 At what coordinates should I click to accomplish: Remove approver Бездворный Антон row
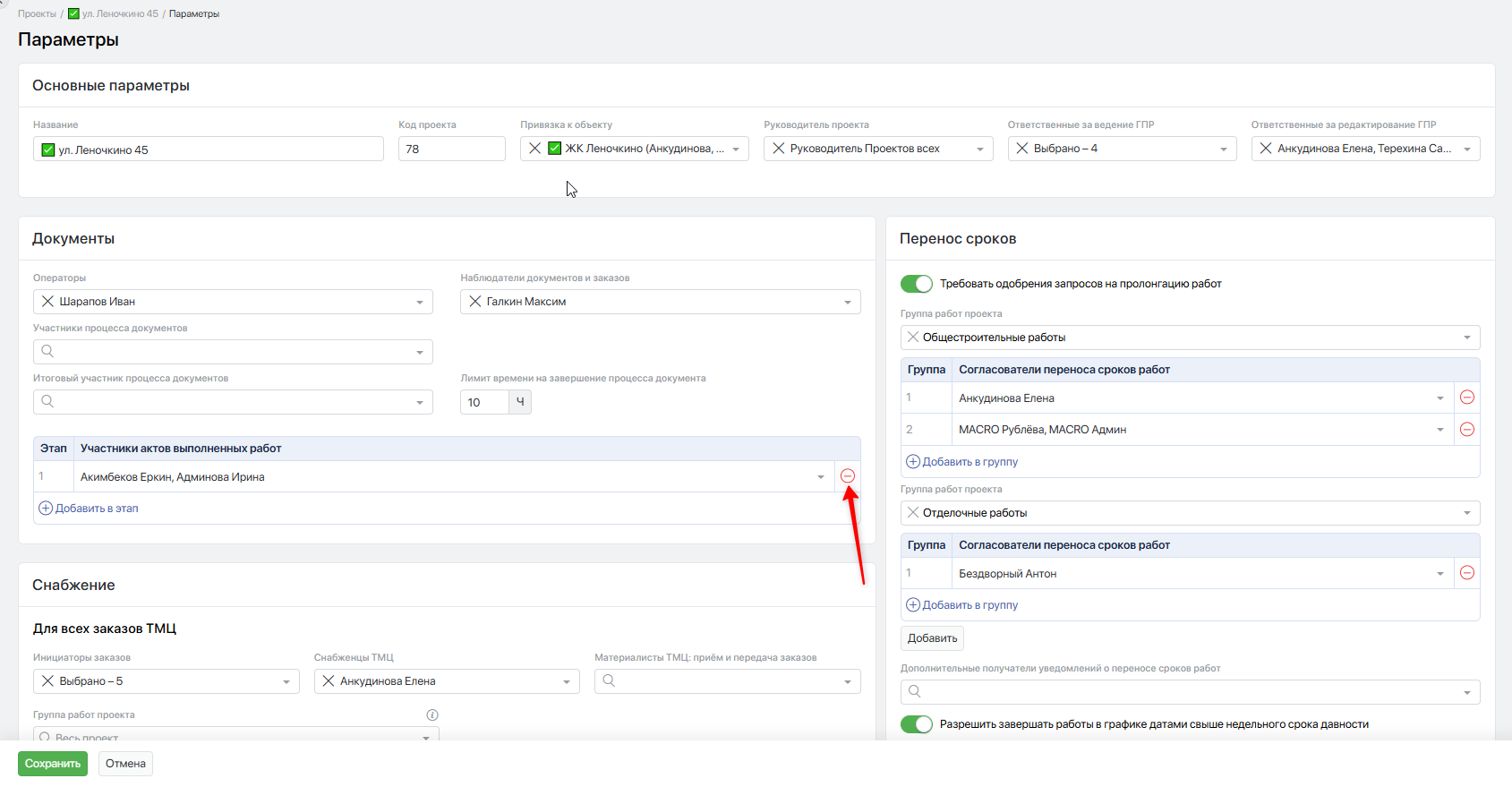[1466, 573]
